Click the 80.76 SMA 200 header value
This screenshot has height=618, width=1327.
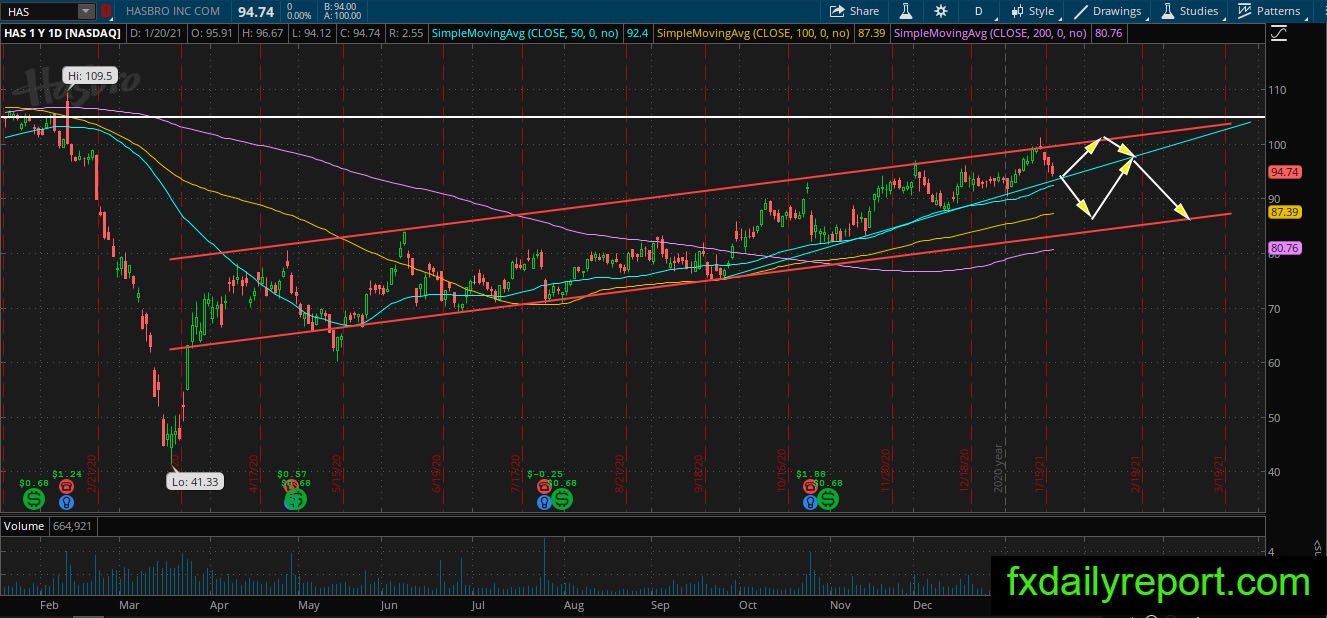tap(1108, 33)
